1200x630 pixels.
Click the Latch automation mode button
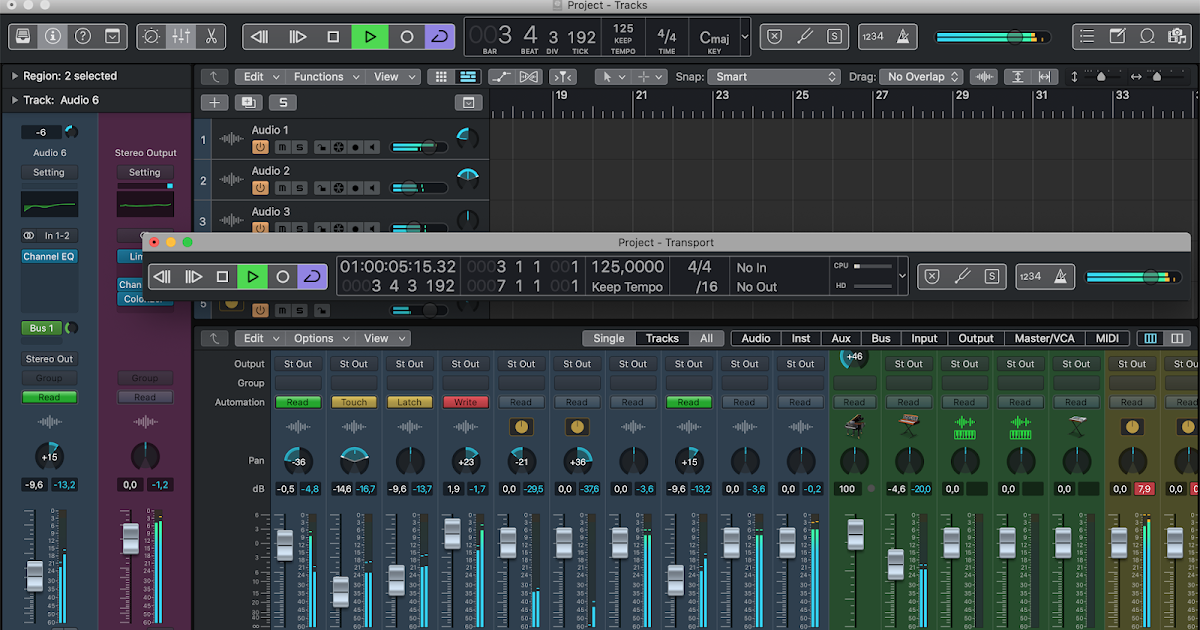point(410,402)
